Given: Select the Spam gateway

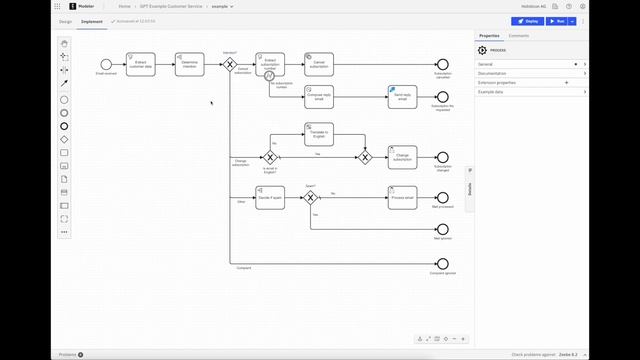Looking at the screenshot, I should pyautogui.click(x=310, y=198).
